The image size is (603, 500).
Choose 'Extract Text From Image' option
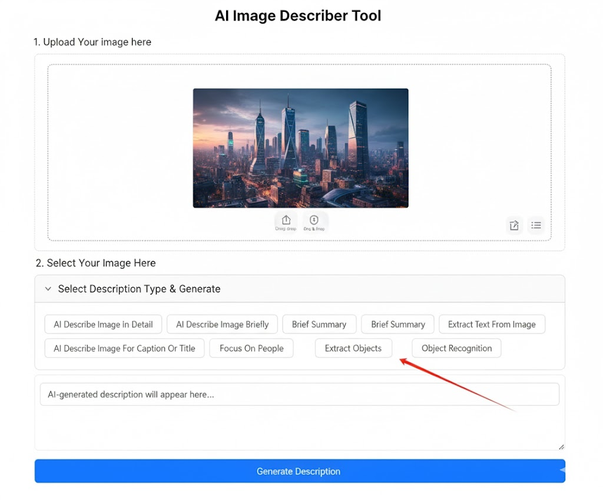491,324
